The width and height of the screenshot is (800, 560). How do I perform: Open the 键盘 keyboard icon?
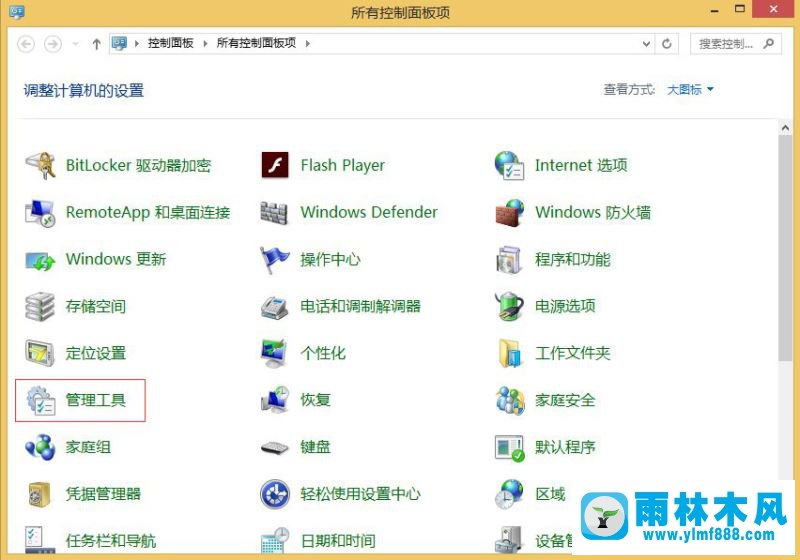click(274, 448)
